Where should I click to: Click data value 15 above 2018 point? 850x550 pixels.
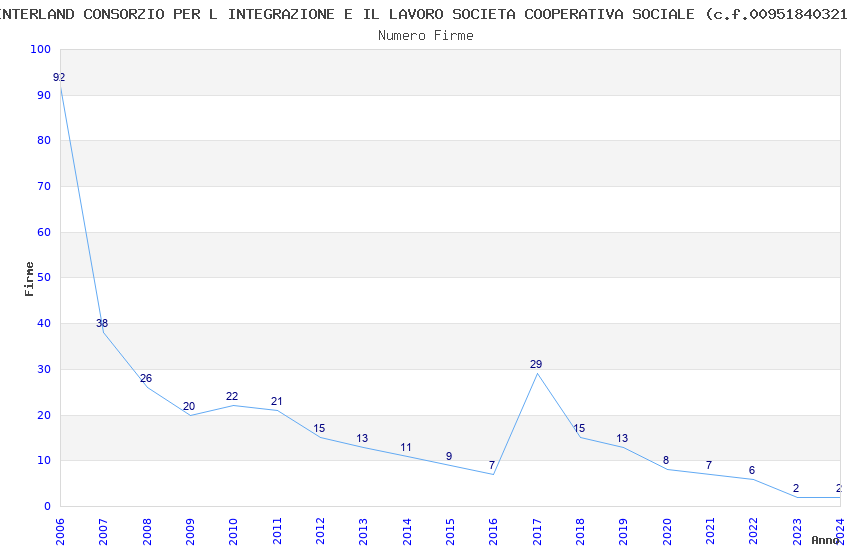click(579, 429)
